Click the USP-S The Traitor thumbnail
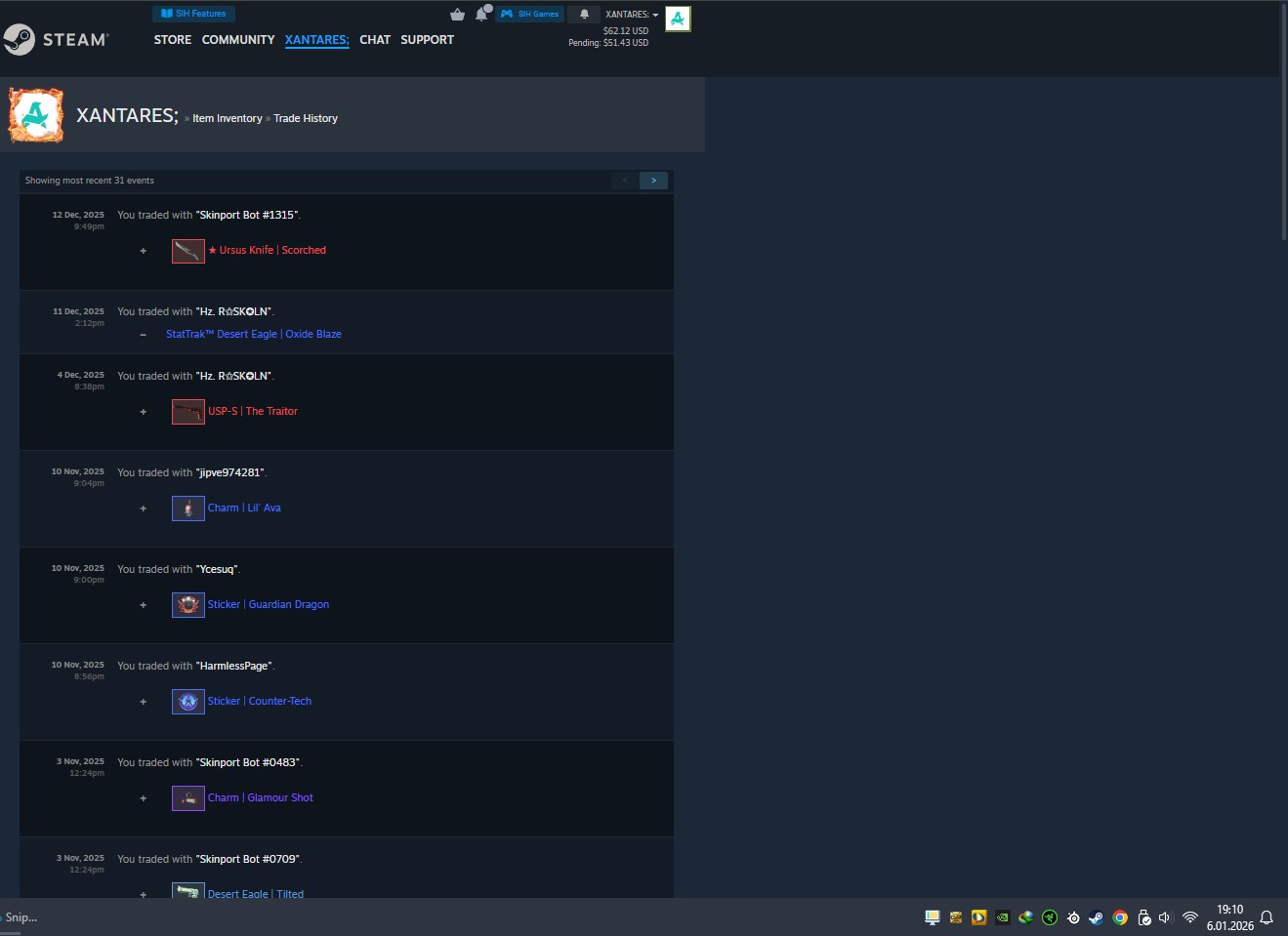The width and height of the screenshot is (1288, 936). (x=188, y=412)
